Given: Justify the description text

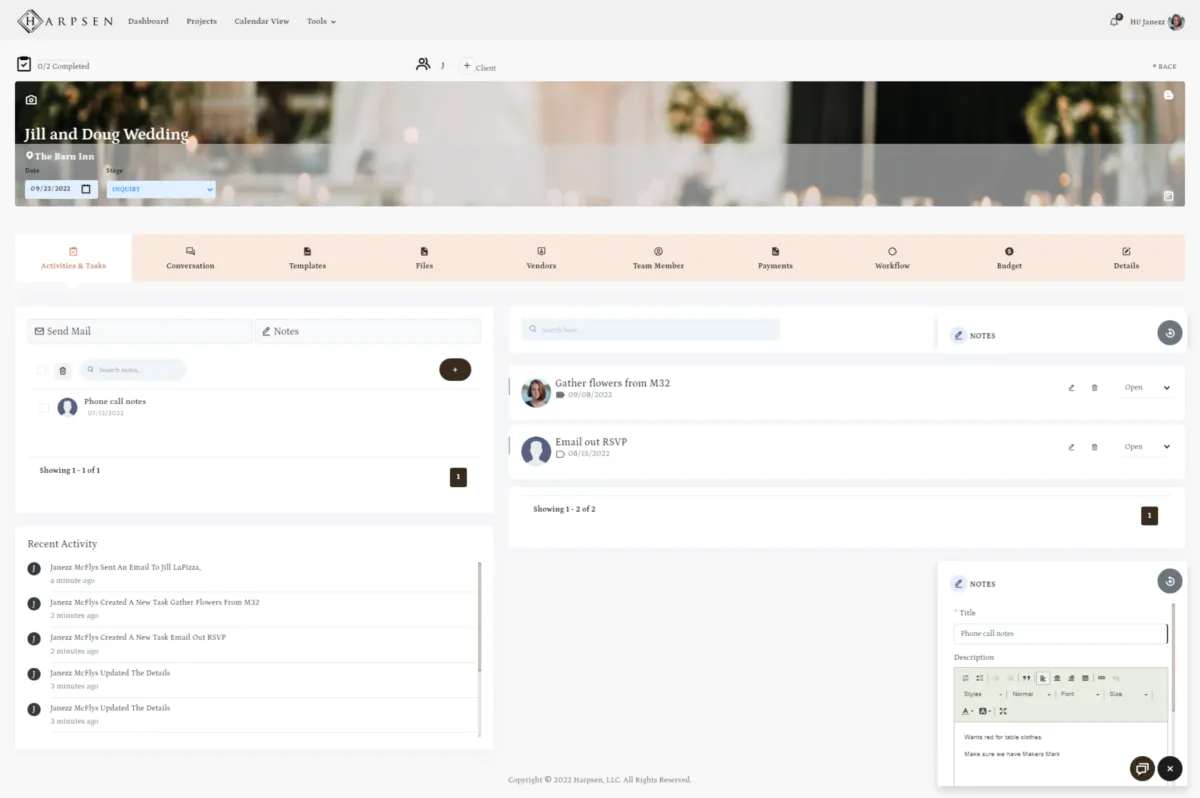Looking at the screenshot, I should point(1085,678).
